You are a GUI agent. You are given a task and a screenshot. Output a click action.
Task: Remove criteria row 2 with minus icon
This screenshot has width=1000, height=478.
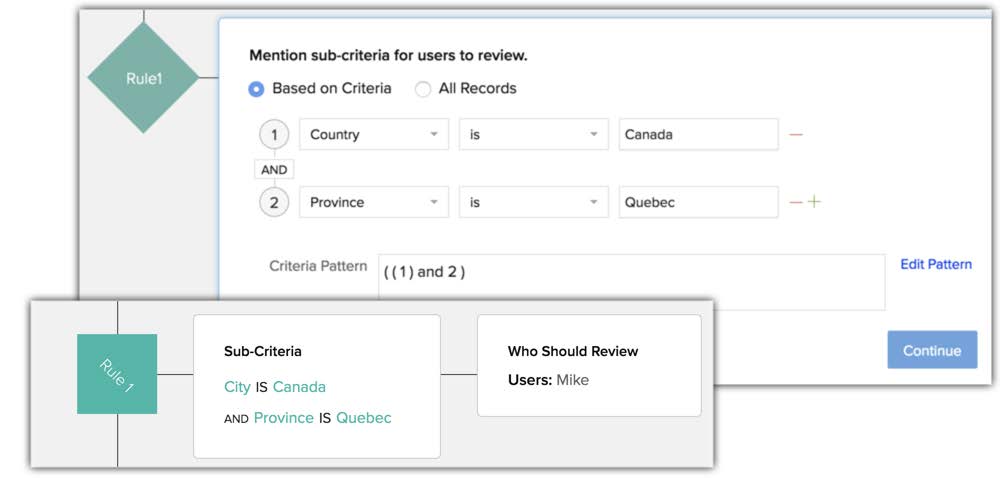click(x=796, y=202)
